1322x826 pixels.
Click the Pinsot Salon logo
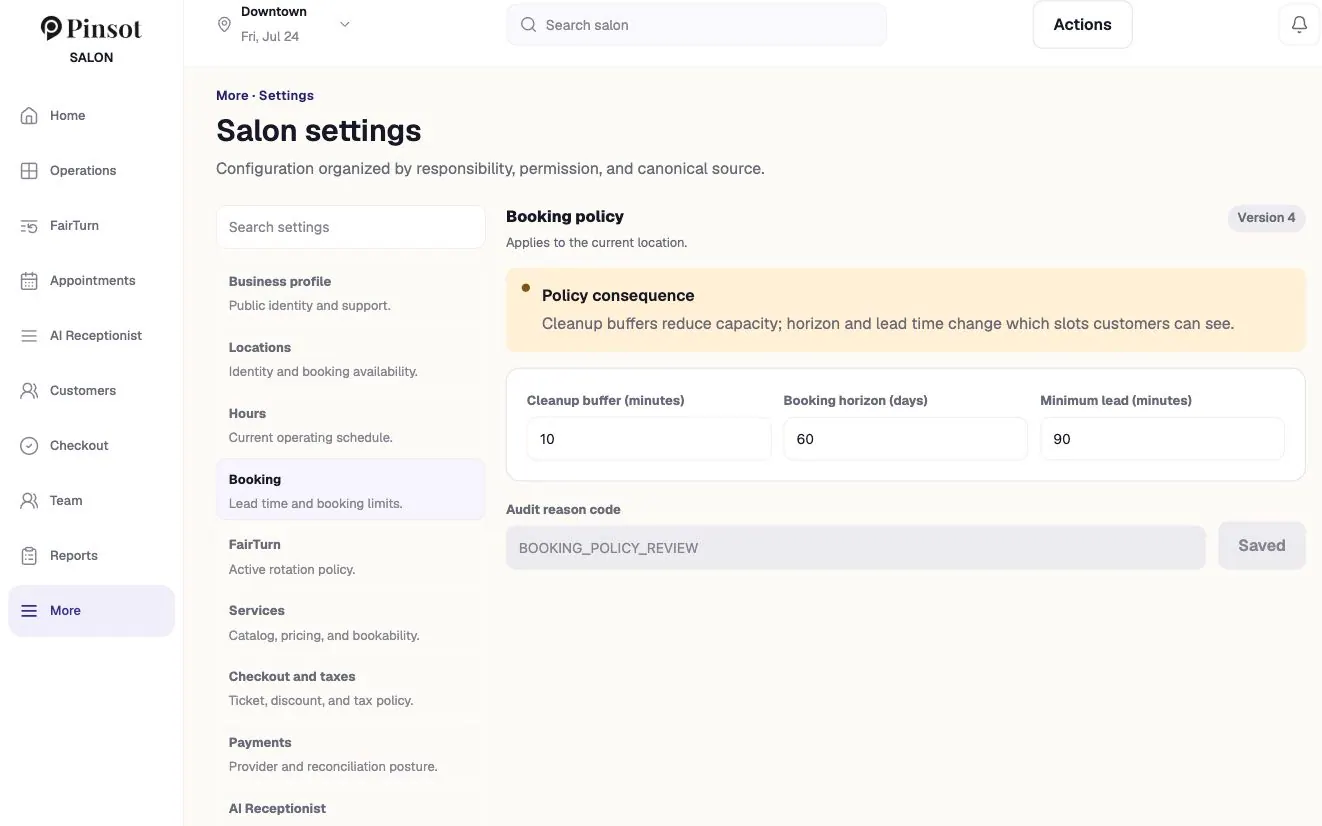91,39
